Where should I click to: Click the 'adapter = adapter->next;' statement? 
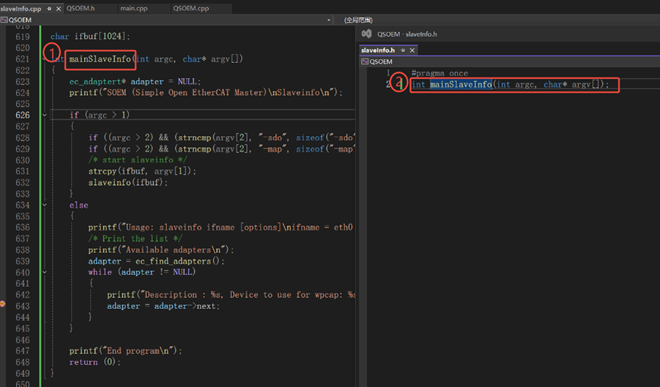click(x=163, y=306)
